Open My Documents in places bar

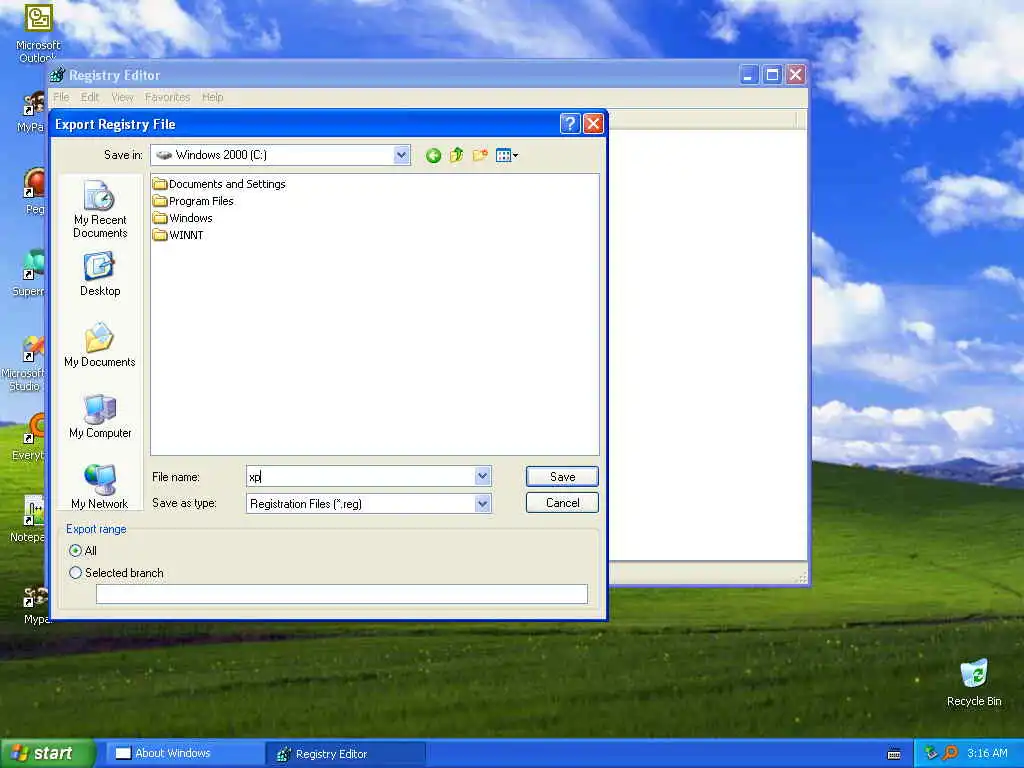coord(100,345)
